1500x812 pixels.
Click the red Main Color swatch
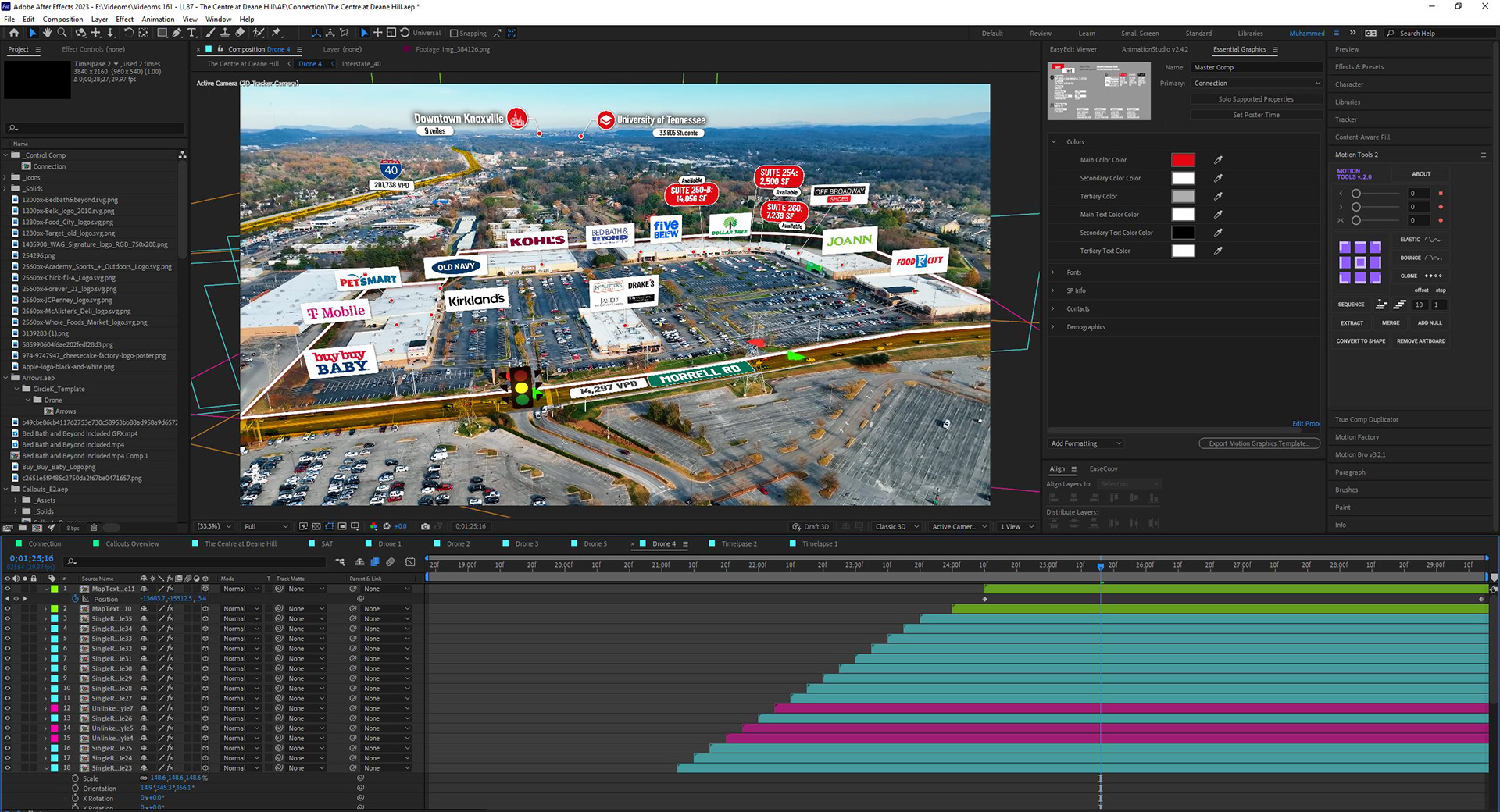tap(1183, 160)
